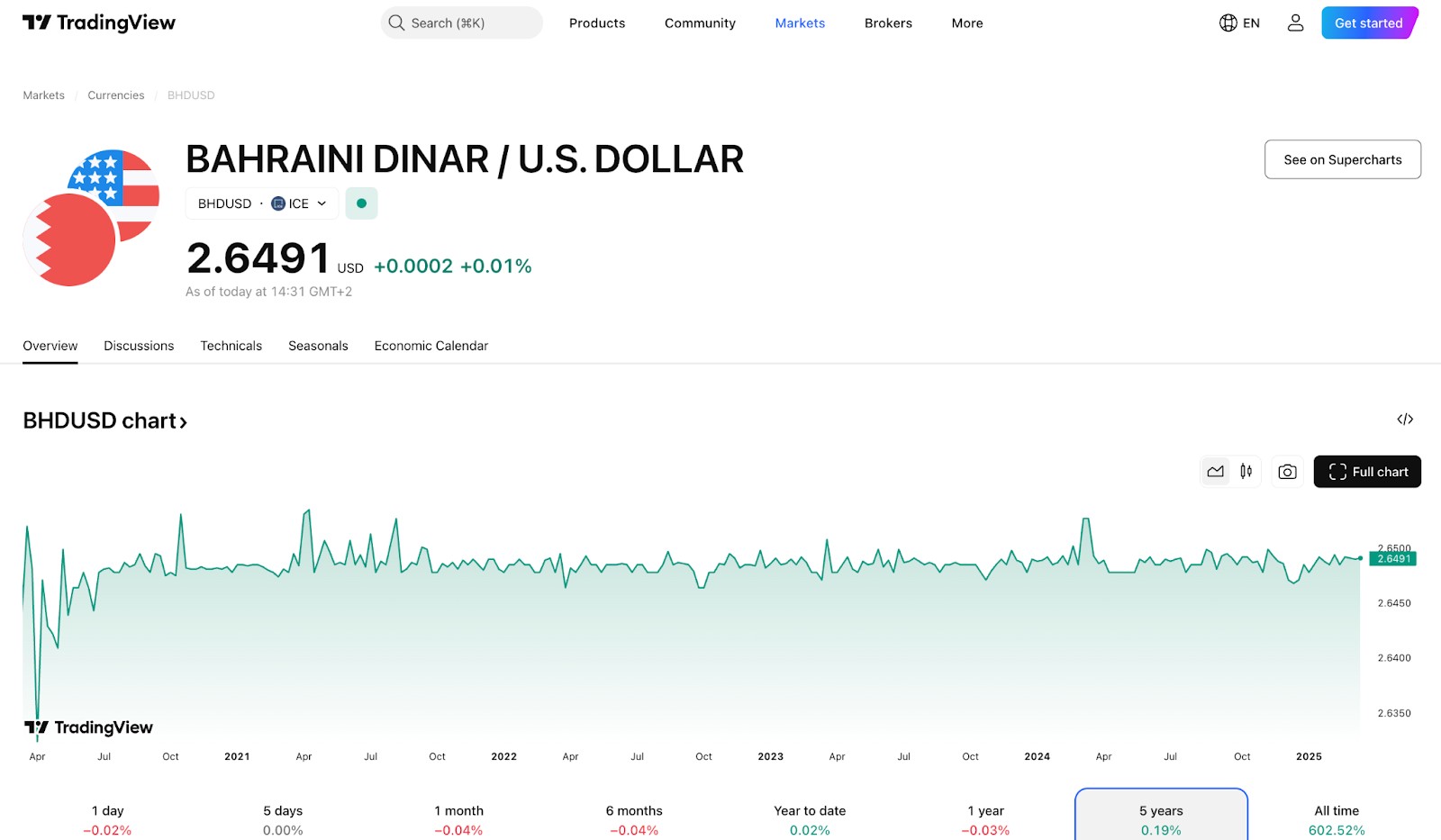1441x840 pixels.
Task: Open the Markets menu
Action: coord(800,23)
